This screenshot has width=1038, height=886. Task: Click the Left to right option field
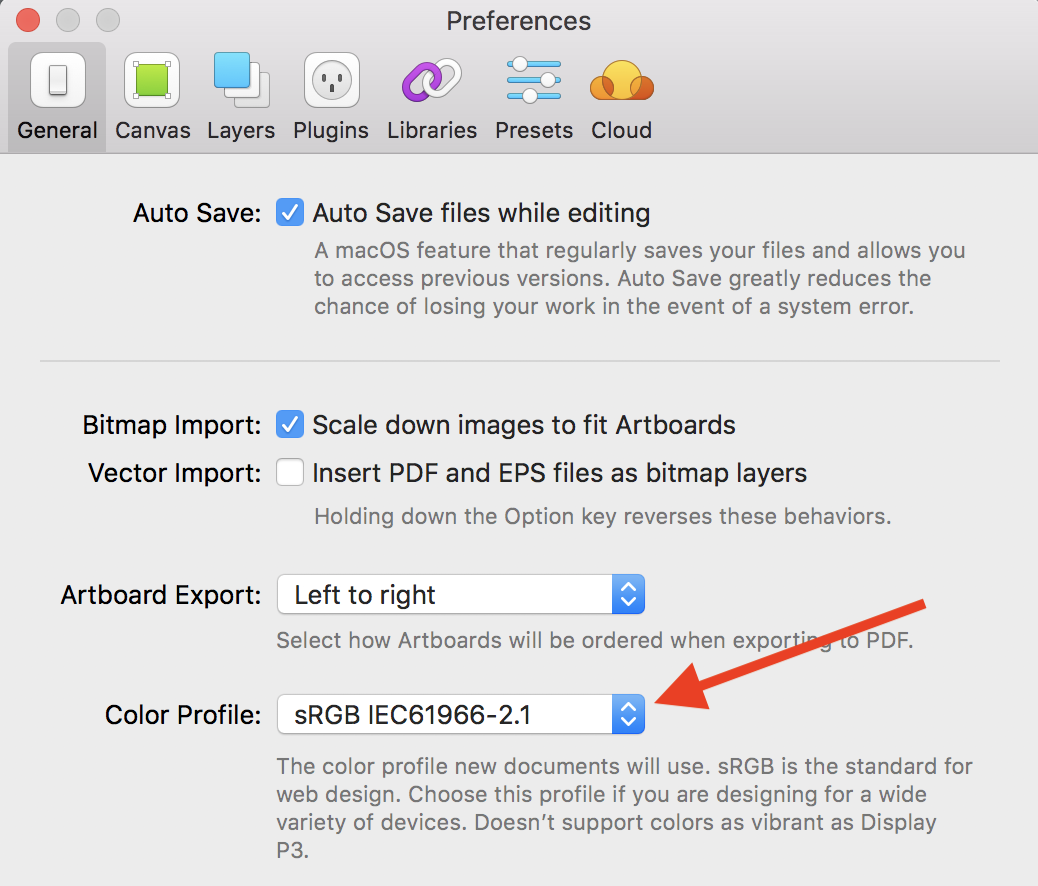click(440, 594)
